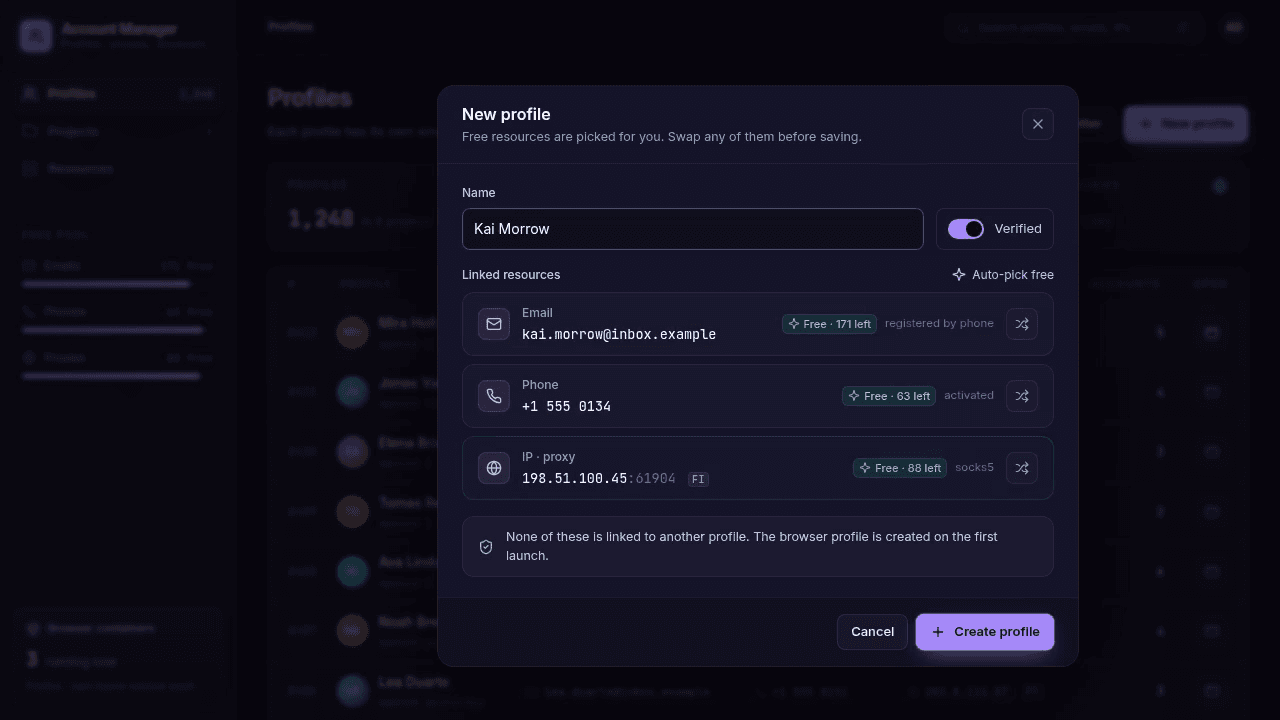Click Auto-pick free resources

pyautogui.click(x=1002, y=275)
